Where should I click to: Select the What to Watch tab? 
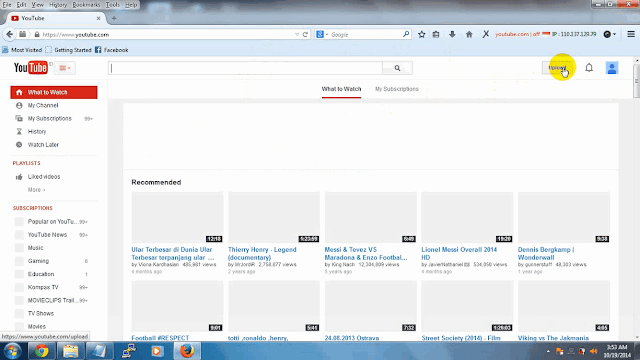341,89
